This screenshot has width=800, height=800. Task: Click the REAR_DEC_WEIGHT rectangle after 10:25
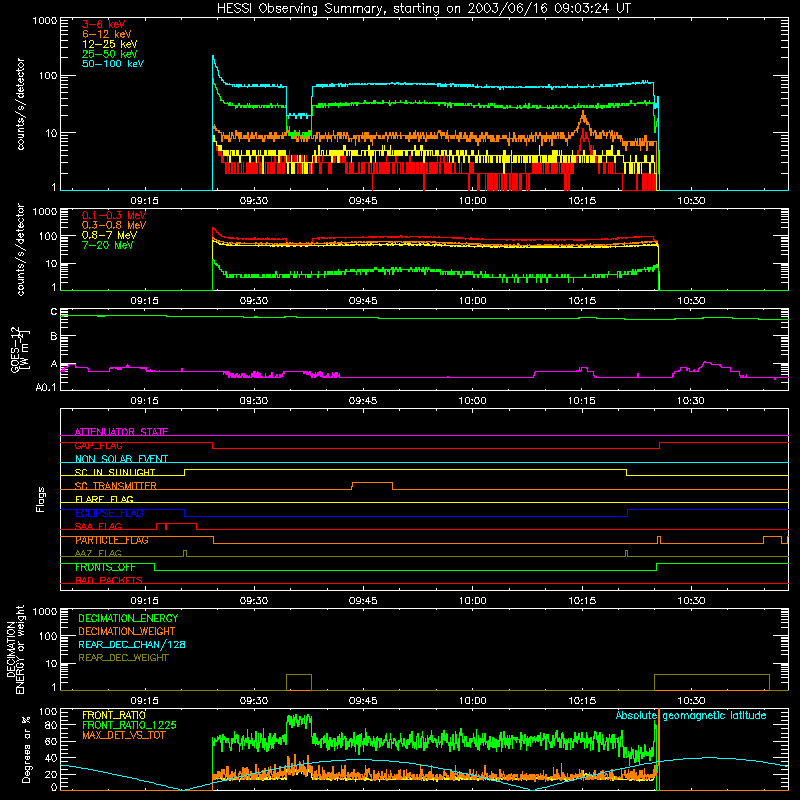[712, 682]
